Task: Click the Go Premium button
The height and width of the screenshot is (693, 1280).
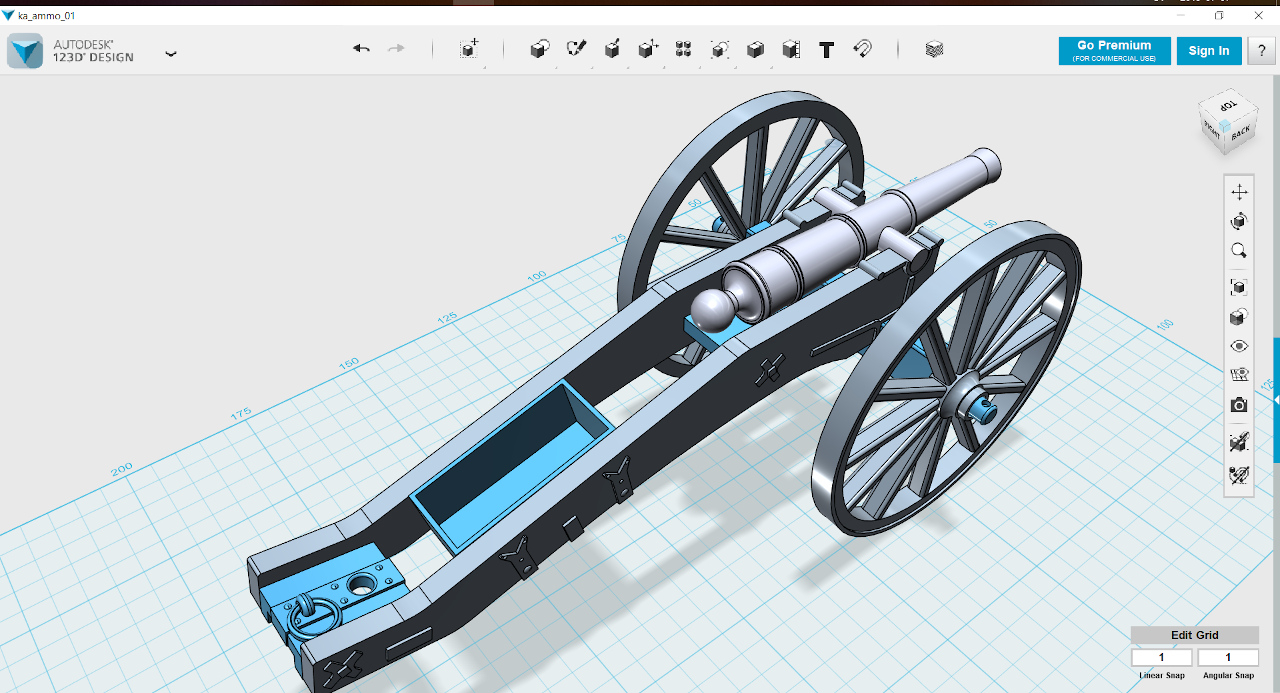Action: [x=1114, y=51]
